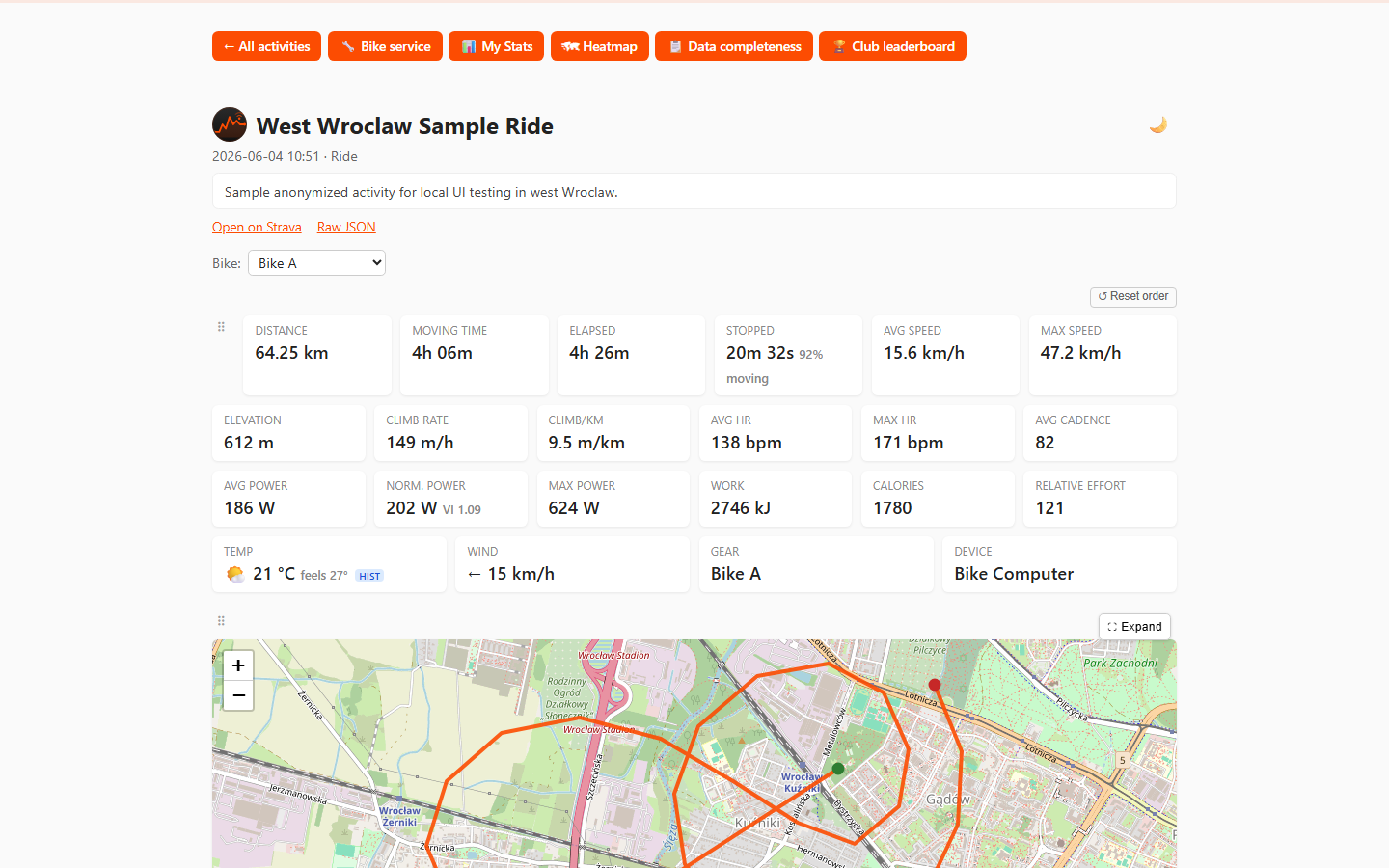Screen dimensions: 1389x868
Task: Click the activity logo beside the ride title
Action: click(x=230, y=124)
